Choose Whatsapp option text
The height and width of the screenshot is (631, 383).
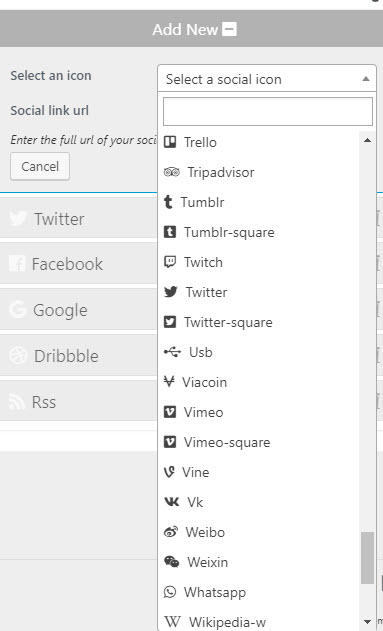215,592
